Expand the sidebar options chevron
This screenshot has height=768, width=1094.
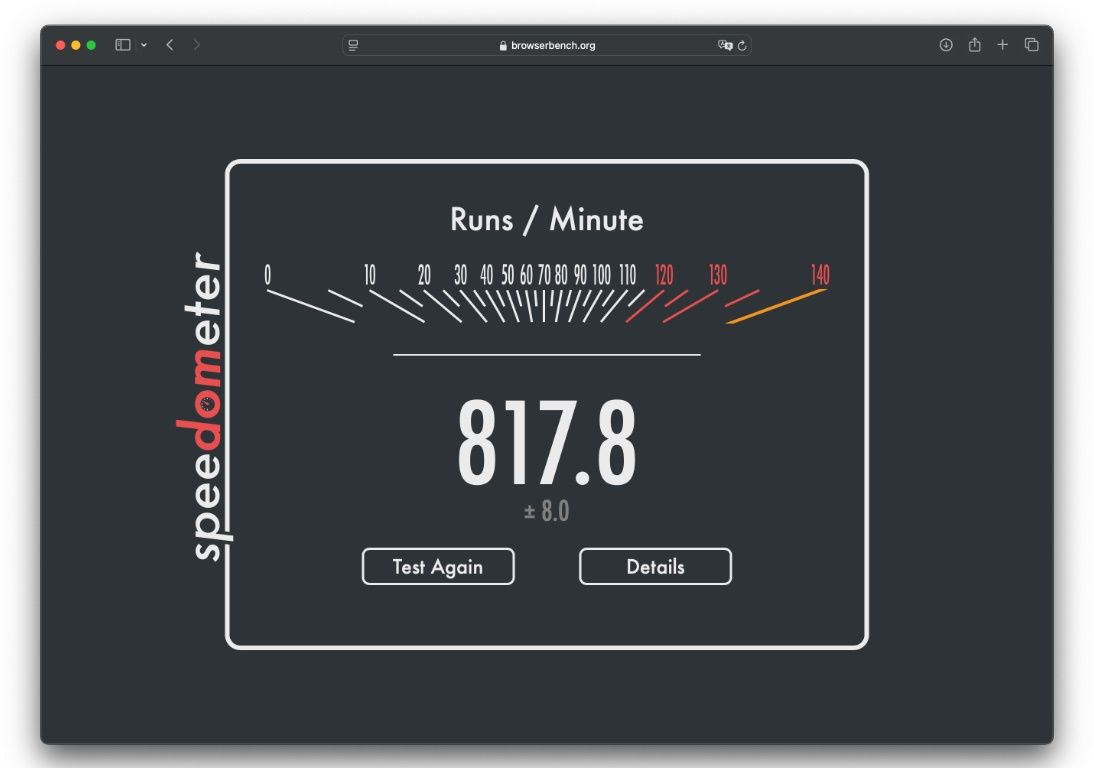pos(144,45)
